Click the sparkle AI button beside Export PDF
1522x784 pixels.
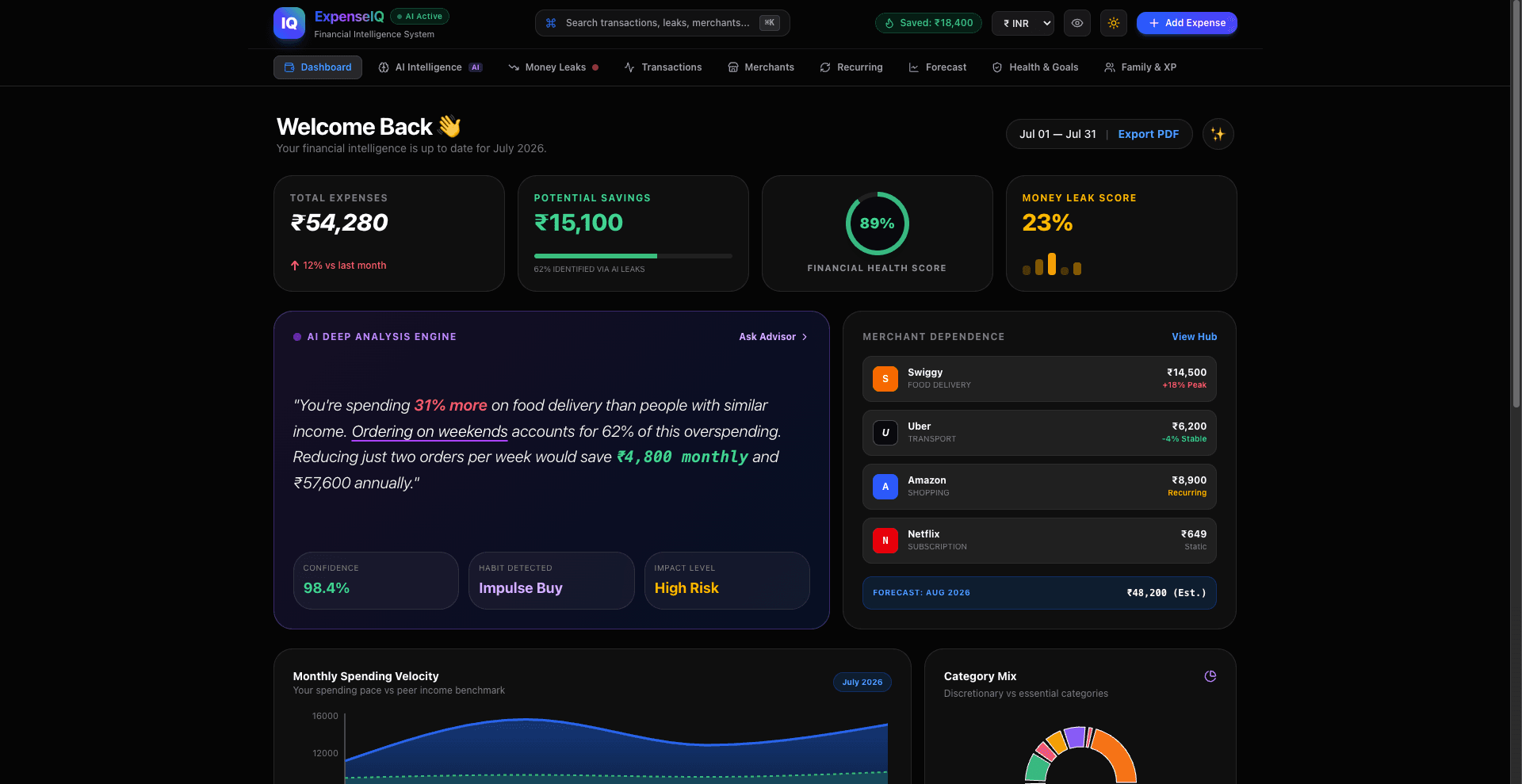[x=1218, y=134]
